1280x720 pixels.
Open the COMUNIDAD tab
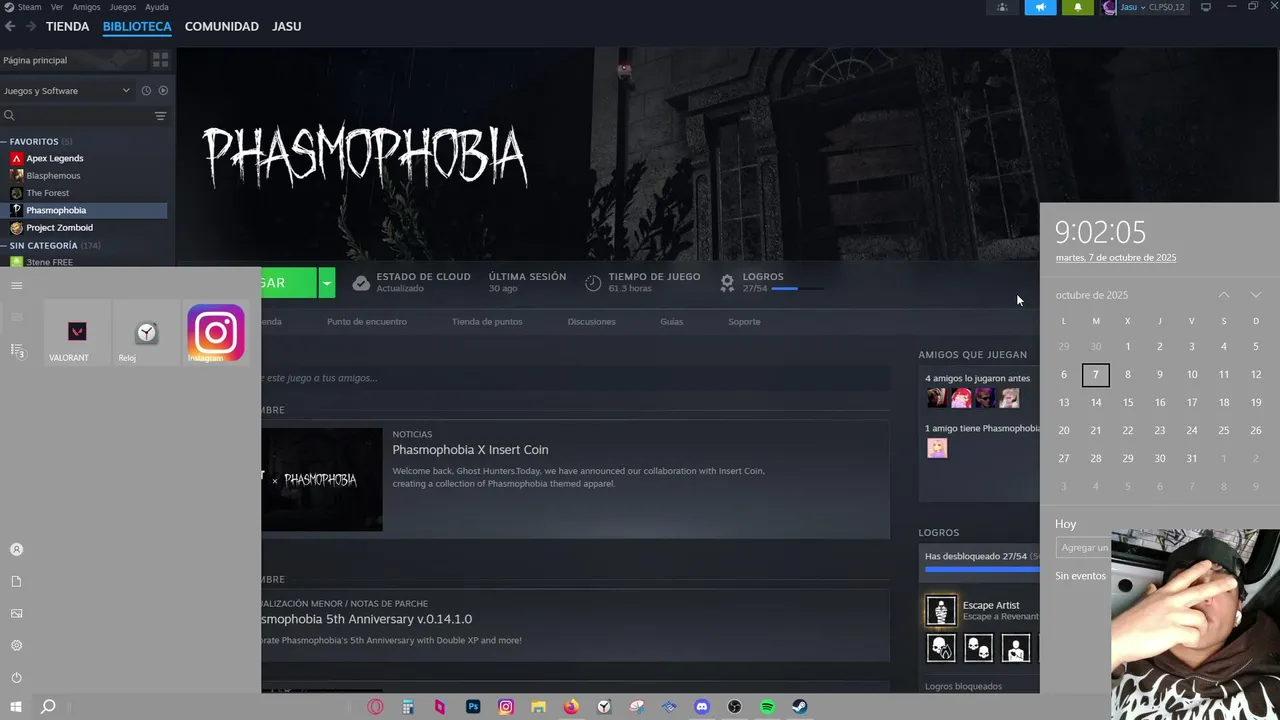[222, 26]
